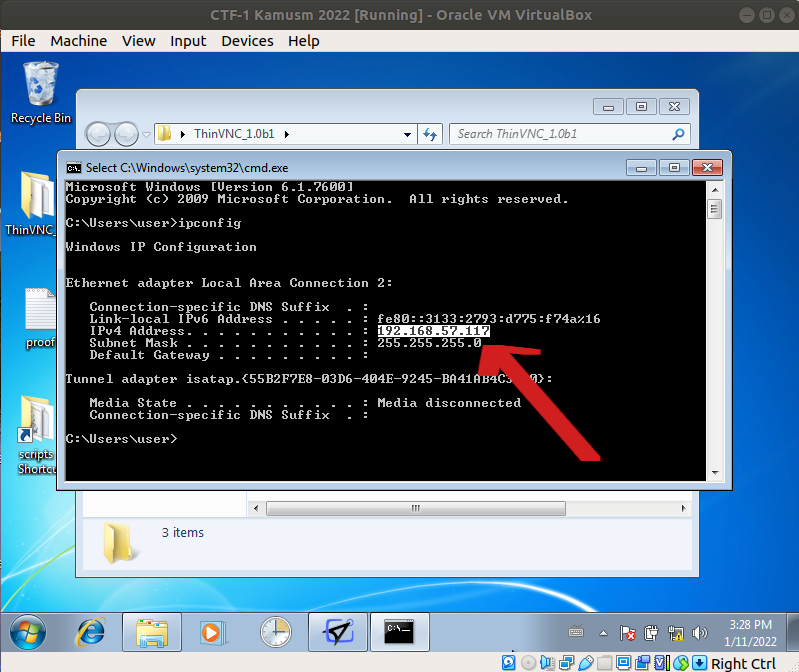799x672 pixels.
Task: Click the Action Center flag tray icon
Action: (x=628, y=633)
